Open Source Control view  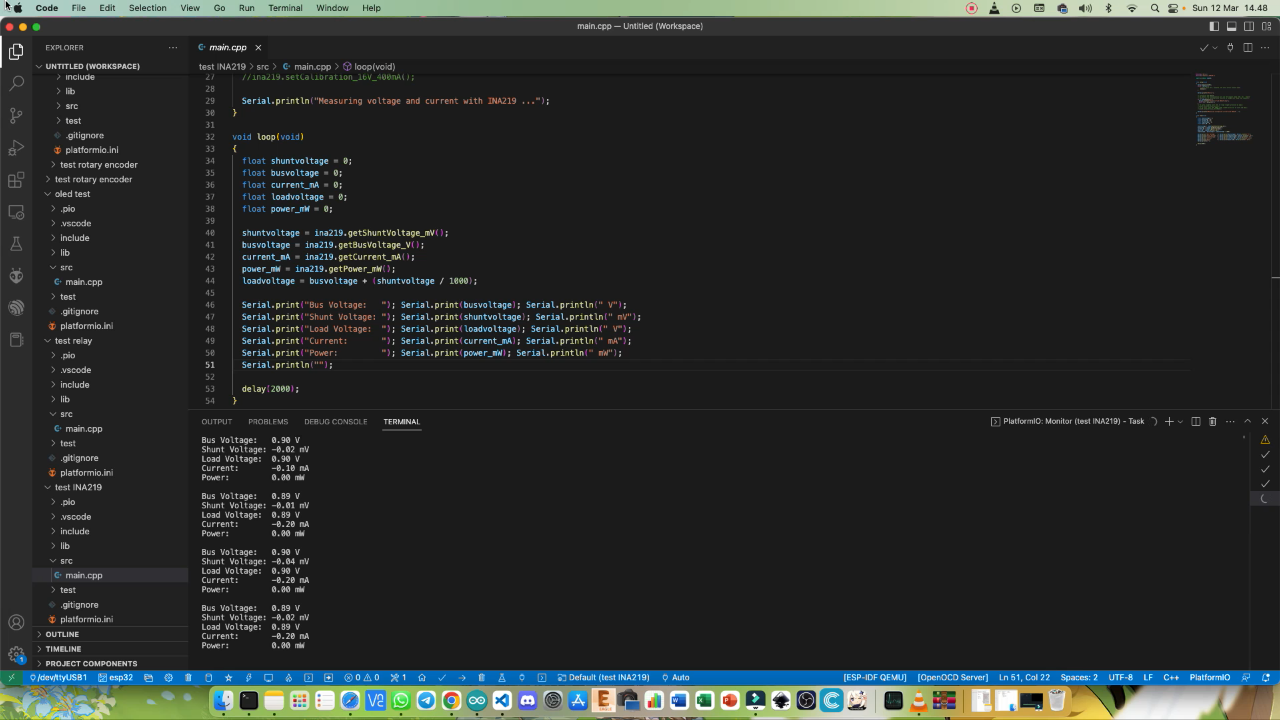pos(16,116)
